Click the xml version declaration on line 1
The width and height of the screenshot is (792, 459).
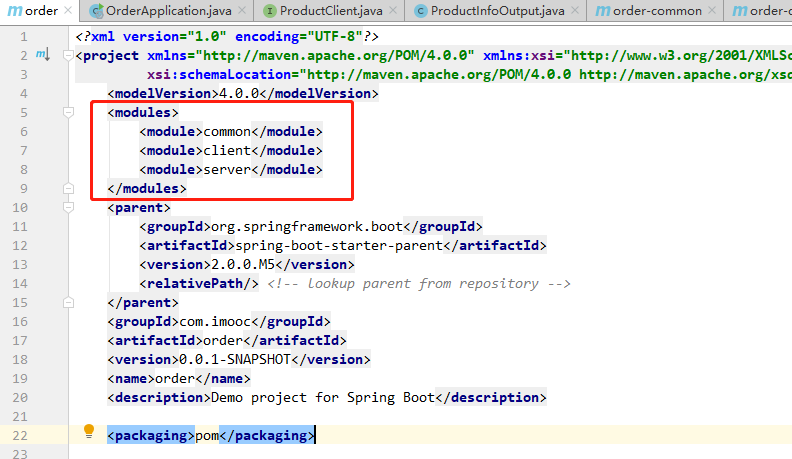coord(227,36)
